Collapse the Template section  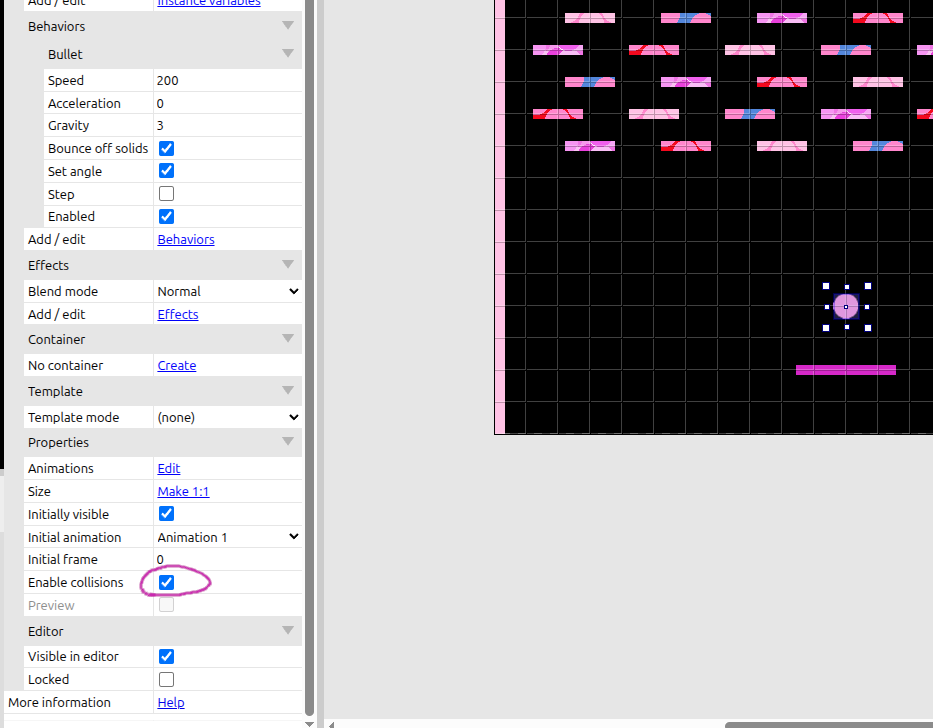[x=288, y=390]
